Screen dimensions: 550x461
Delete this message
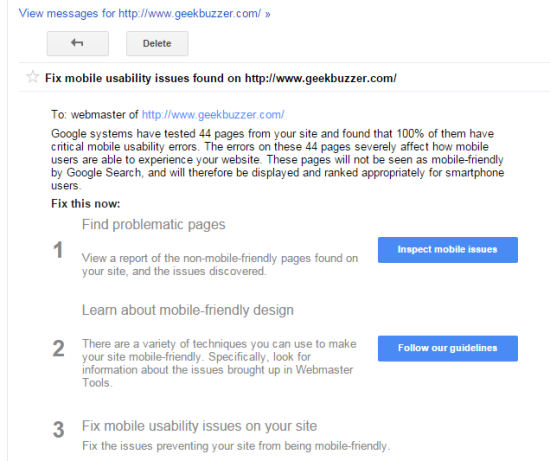[x=157, y=44]
